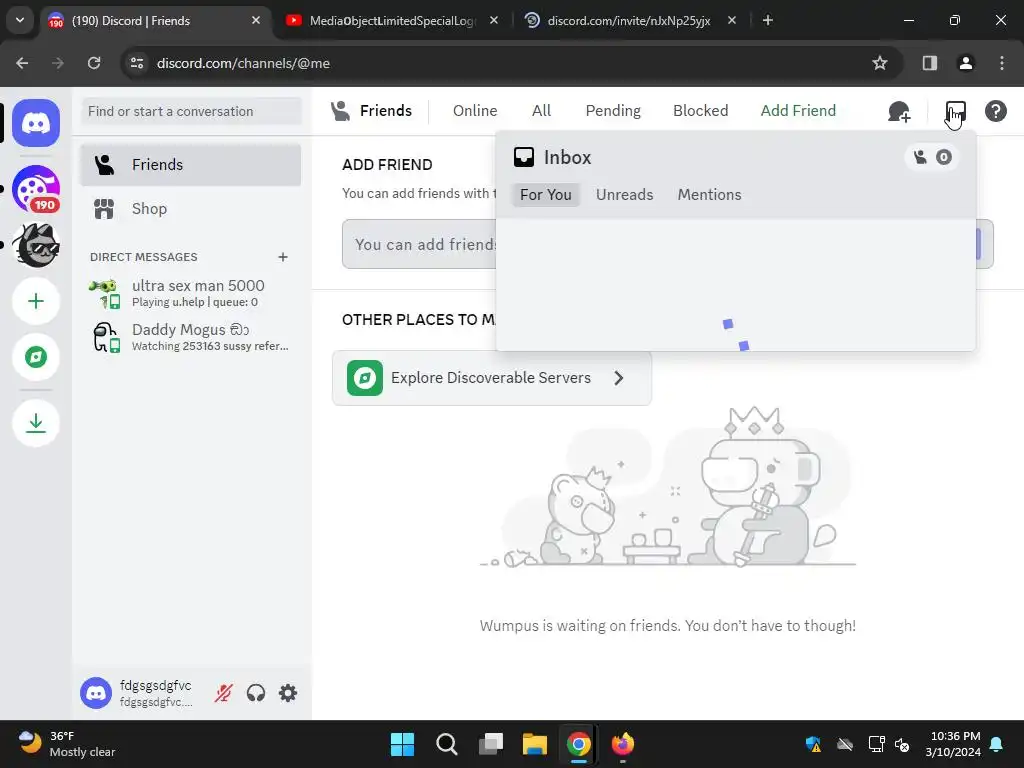Toggle the Inbox icon in header

pos(955,112)
